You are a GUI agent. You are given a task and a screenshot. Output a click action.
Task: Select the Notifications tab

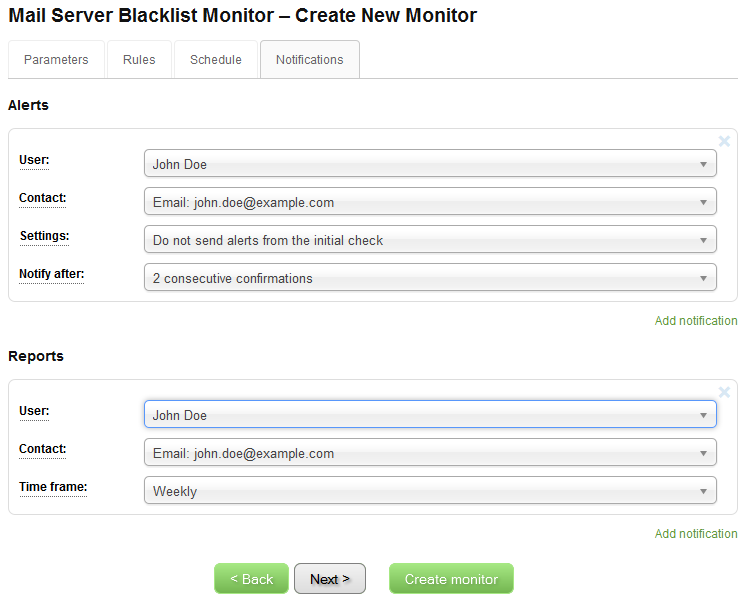pos(310,60)
